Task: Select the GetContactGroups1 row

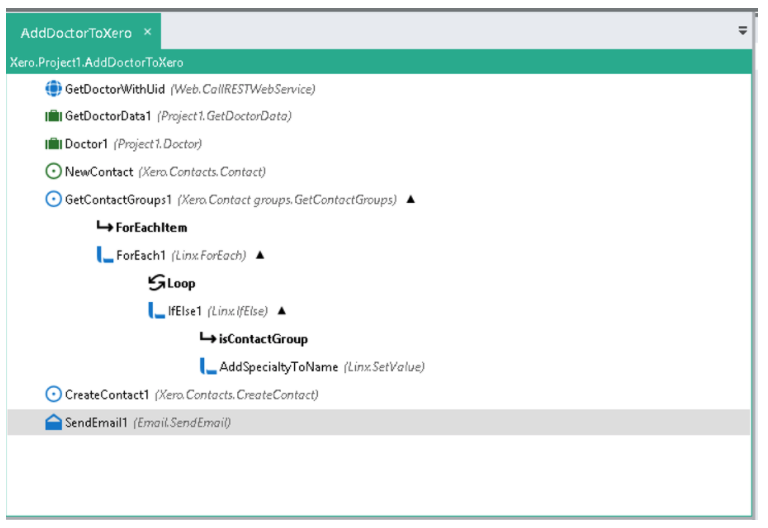Action: pyautogui.click(x=379, y=199)
